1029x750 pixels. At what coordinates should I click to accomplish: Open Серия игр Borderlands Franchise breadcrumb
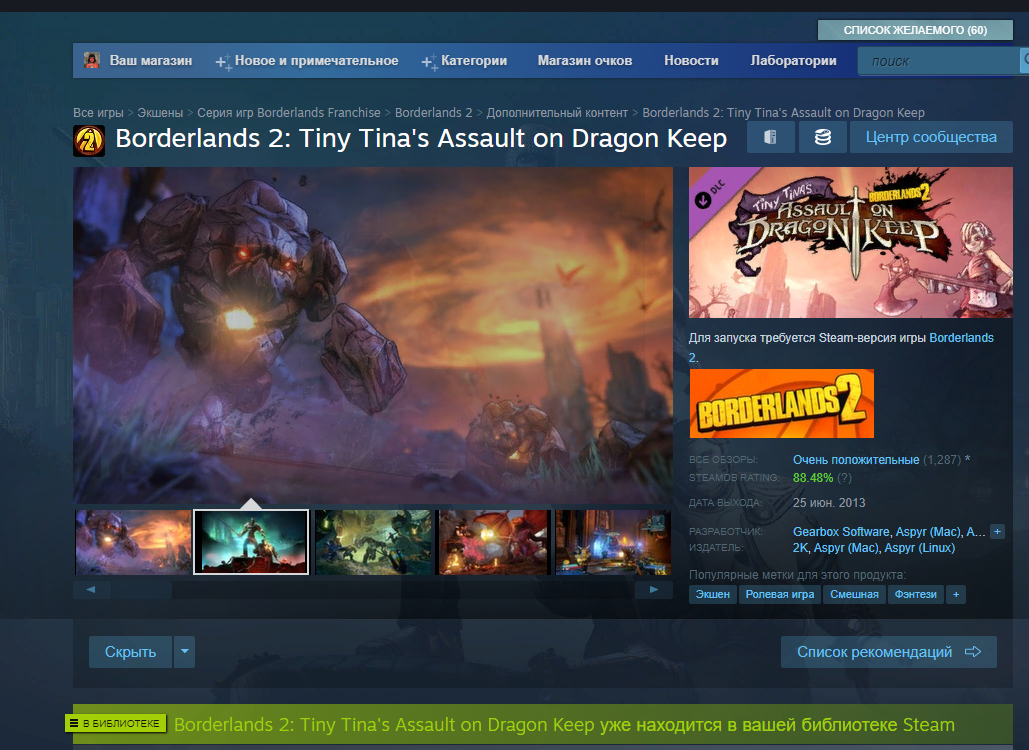pyautogui.click(x=289, y=113)
